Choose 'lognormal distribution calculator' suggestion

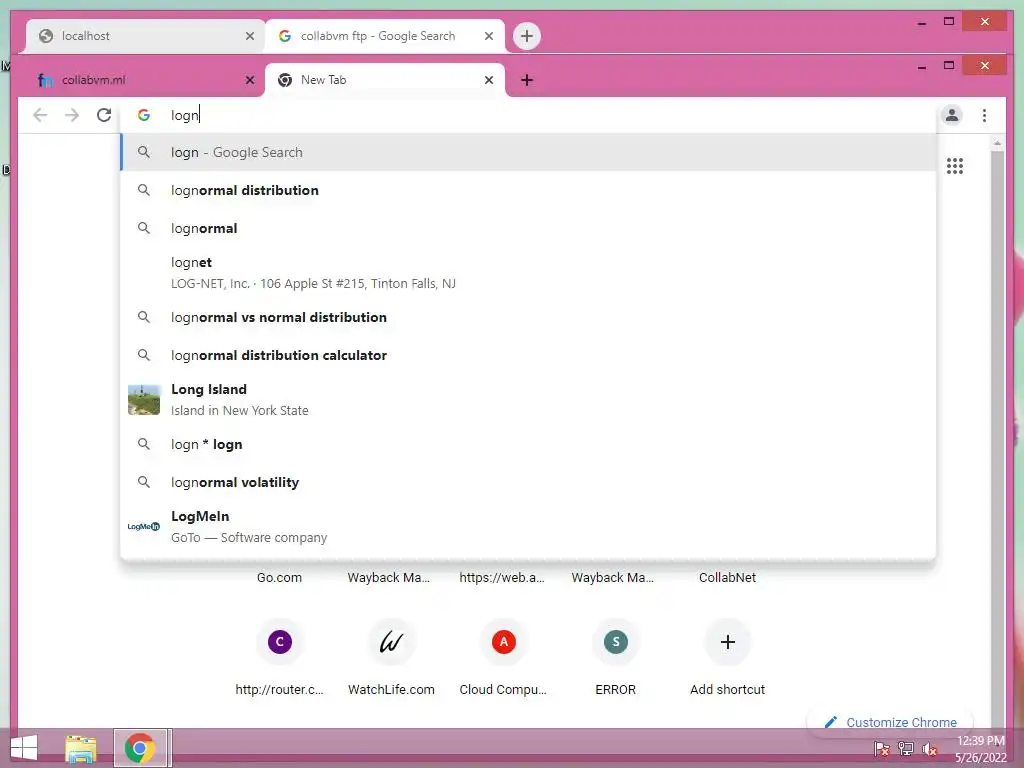[x=529, y=355]
